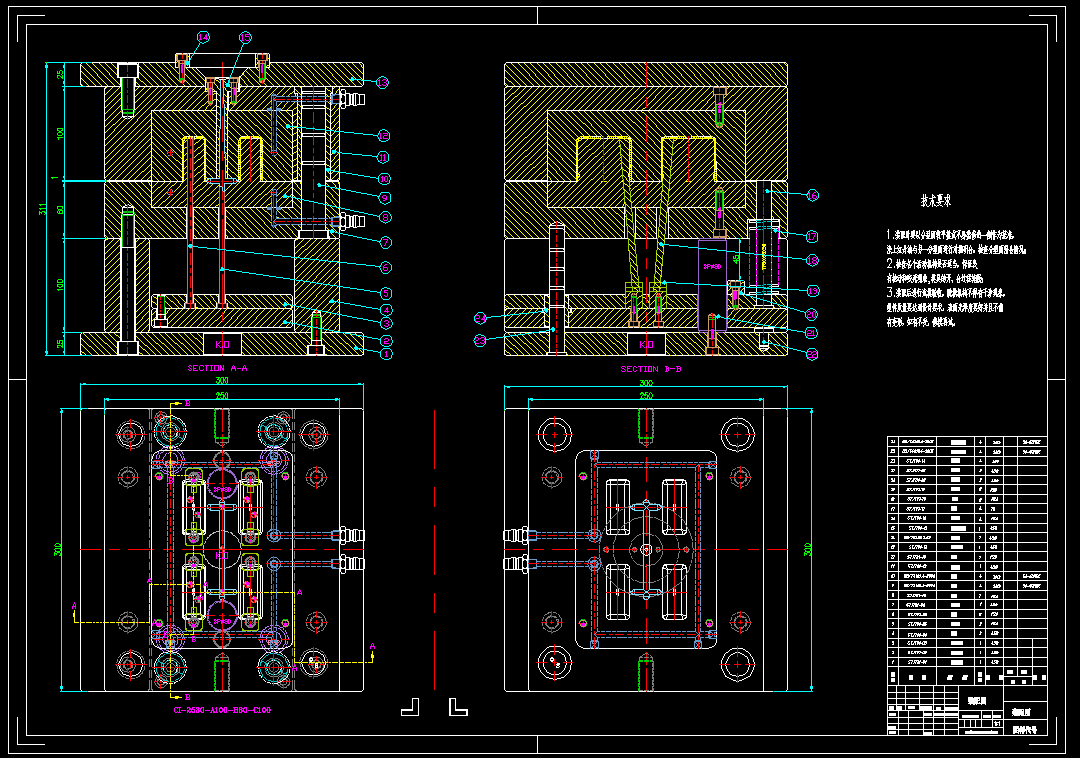
Task: Click the "CI-2530-A100-B60-C100" mold base text
Action: click(x=222, y=710)
